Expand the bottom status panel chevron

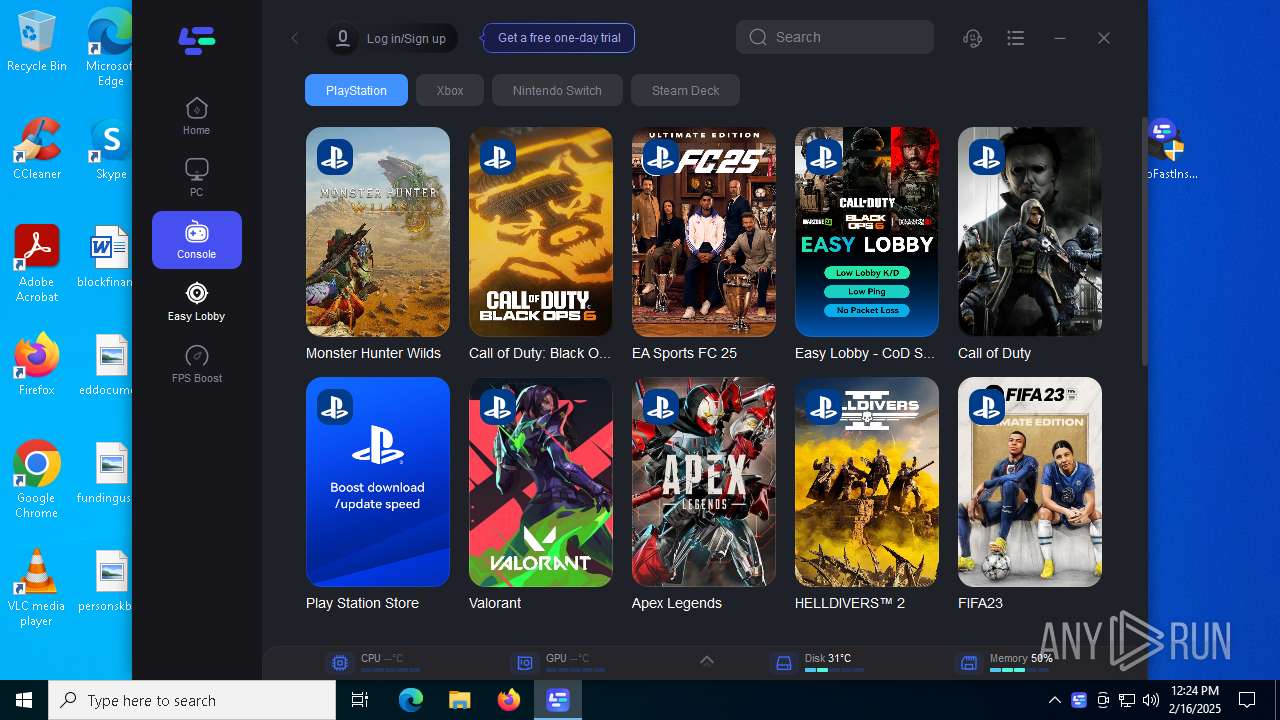coord(706,660)
